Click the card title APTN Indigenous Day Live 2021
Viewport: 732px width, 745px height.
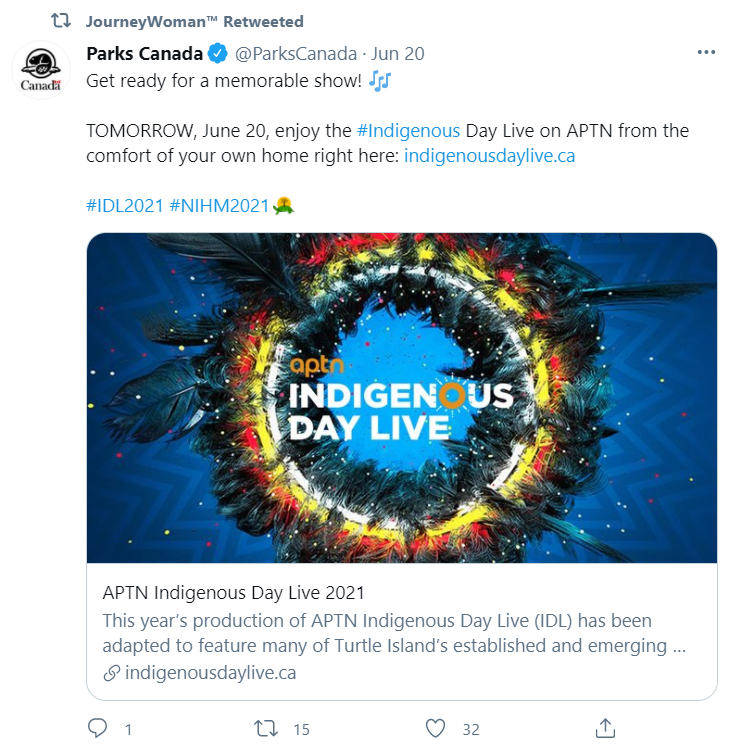point(234,592)
